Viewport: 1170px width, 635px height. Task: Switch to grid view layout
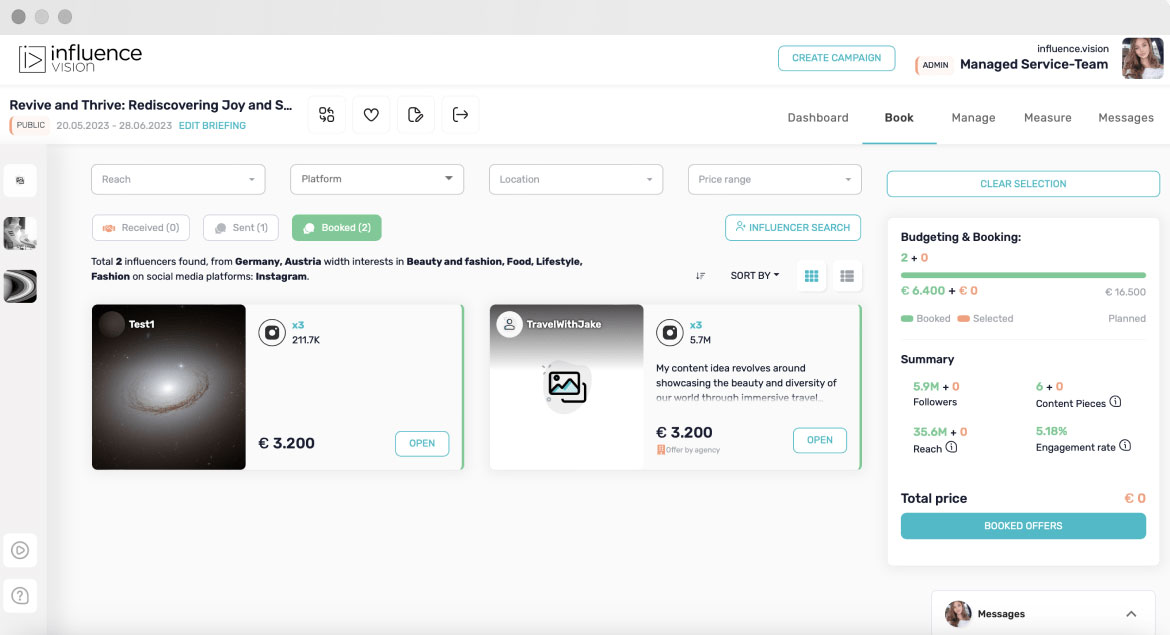click(812, 276)
